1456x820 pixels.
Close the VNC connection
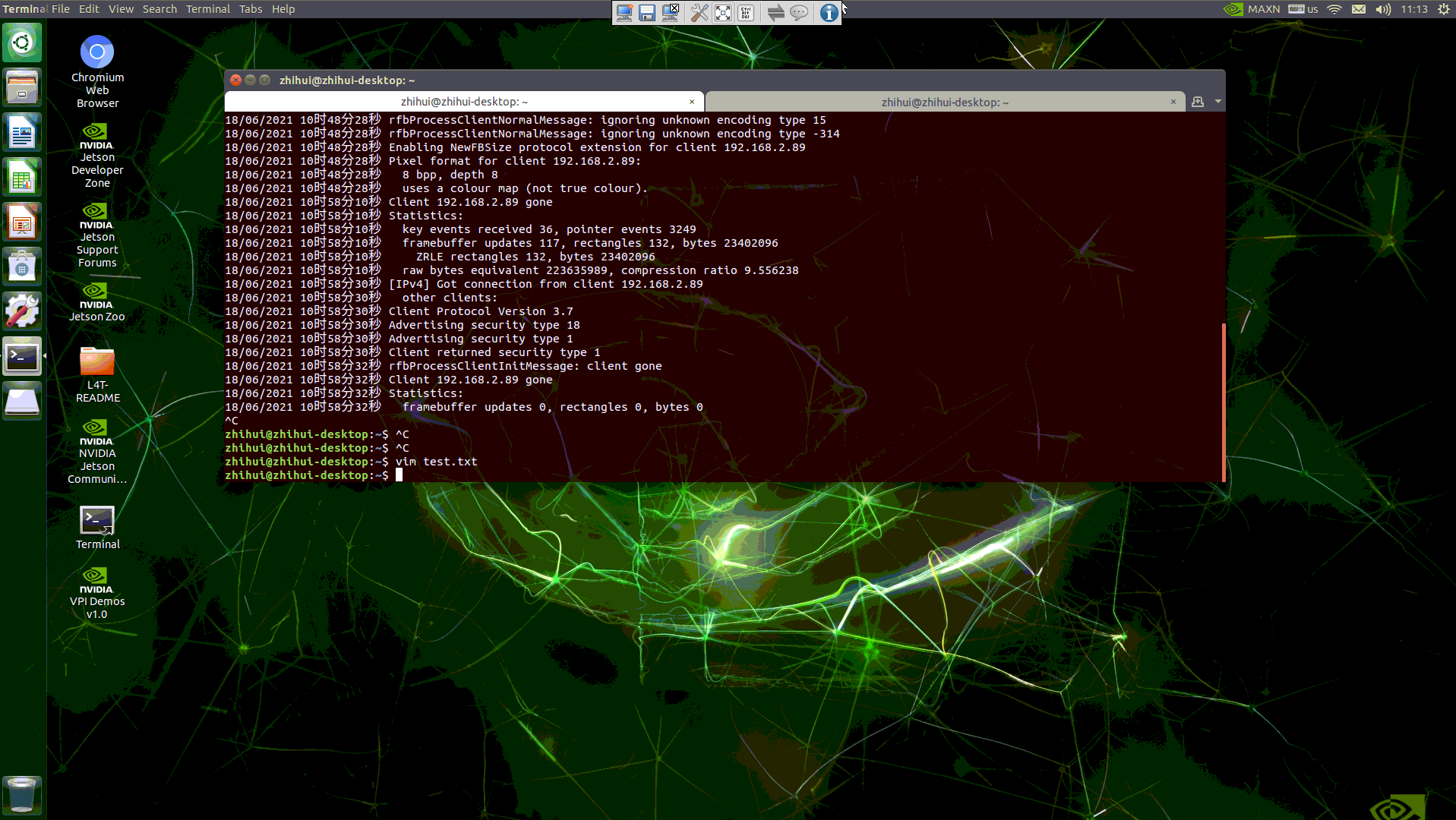tap(671, 13)
